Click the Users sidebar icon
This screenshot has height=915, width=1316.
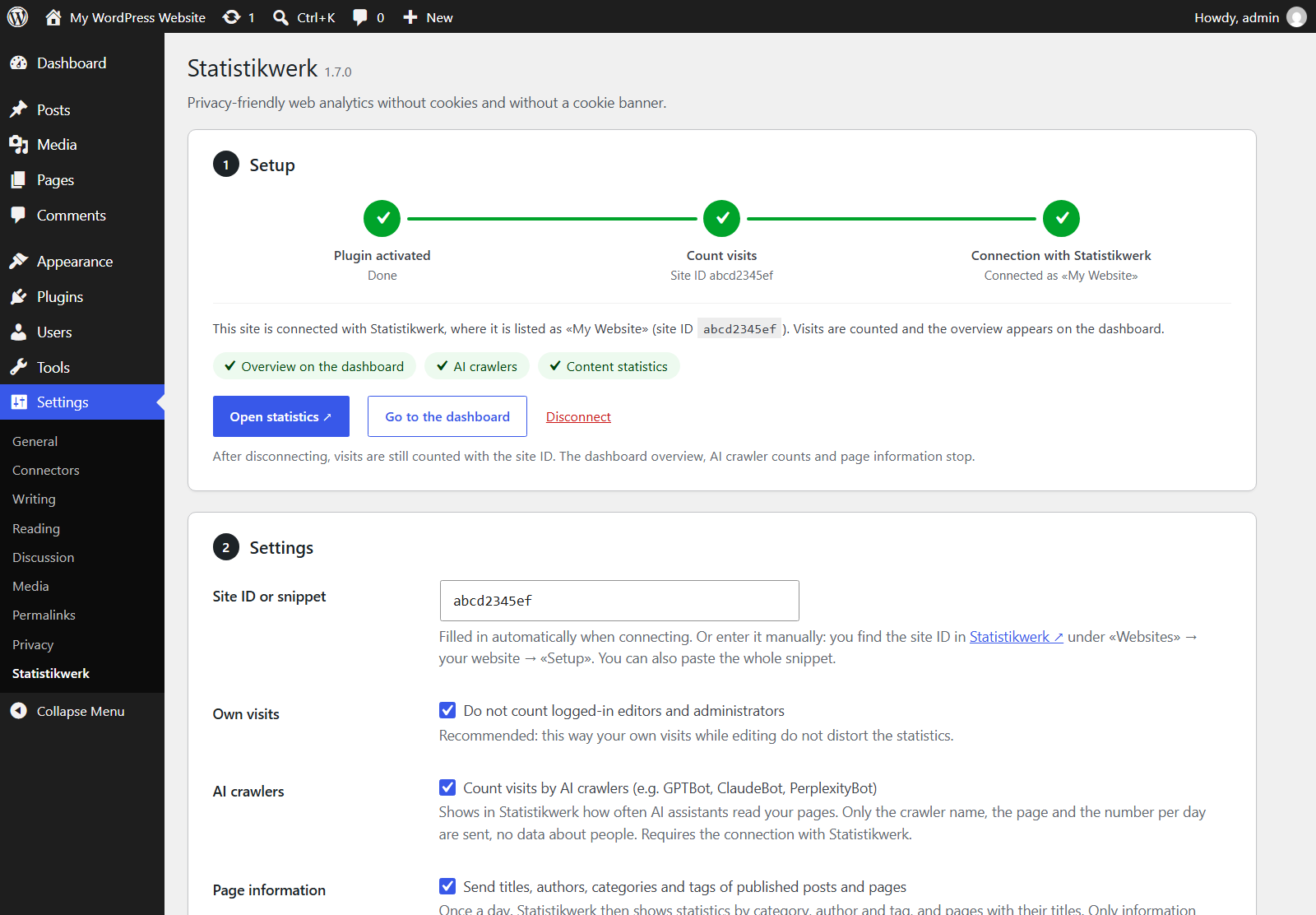point(18,332)
